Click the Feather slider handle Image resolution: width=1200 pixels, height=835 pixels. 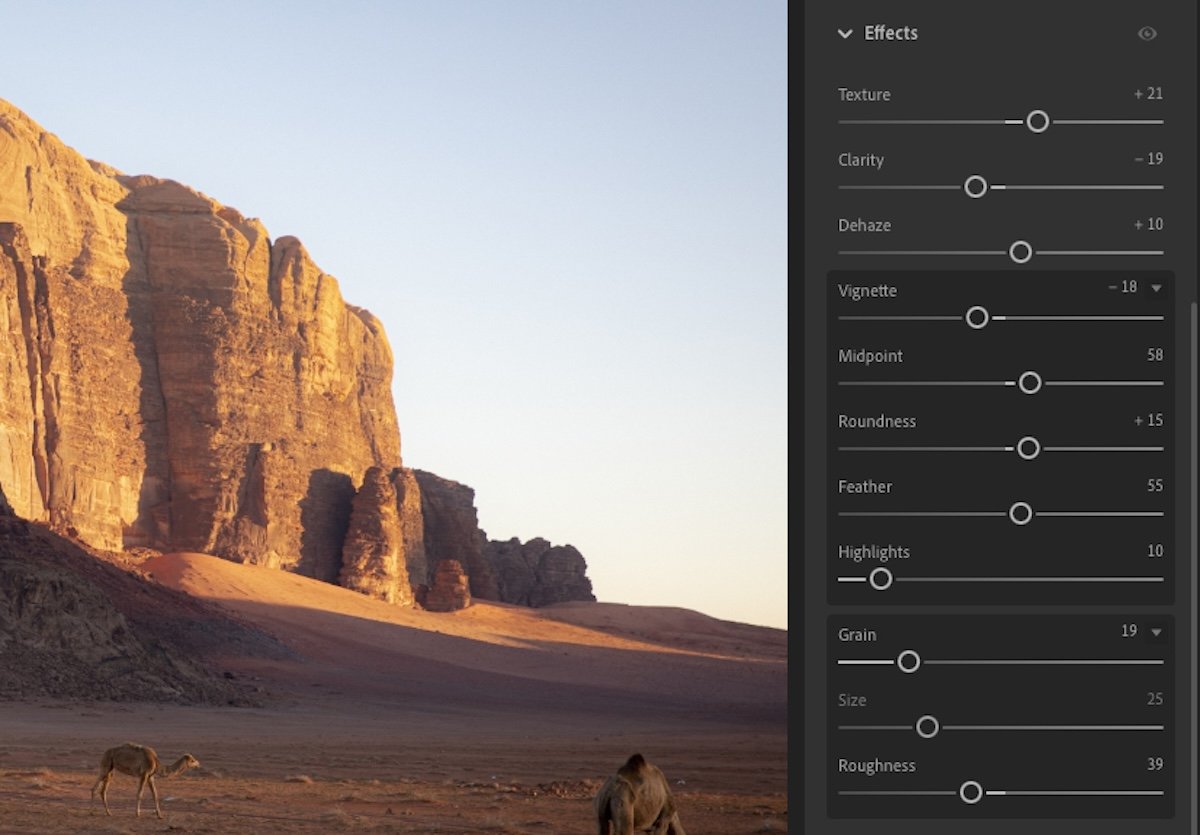(1020, 513)
